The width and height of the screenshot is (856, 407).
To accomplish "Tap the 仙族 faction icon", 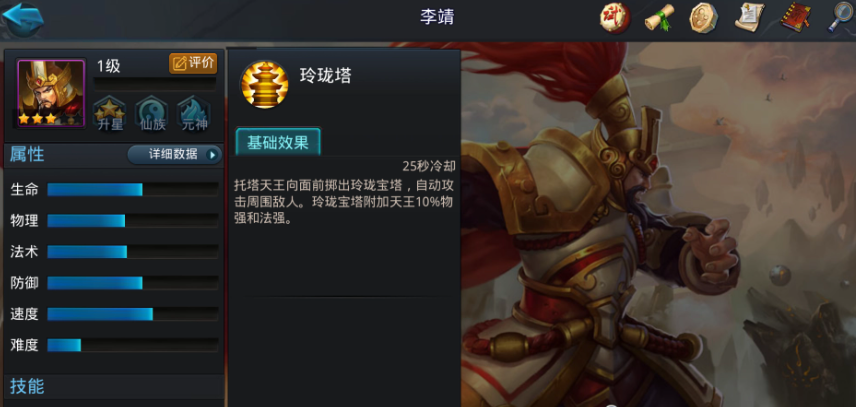I will 152,114.
